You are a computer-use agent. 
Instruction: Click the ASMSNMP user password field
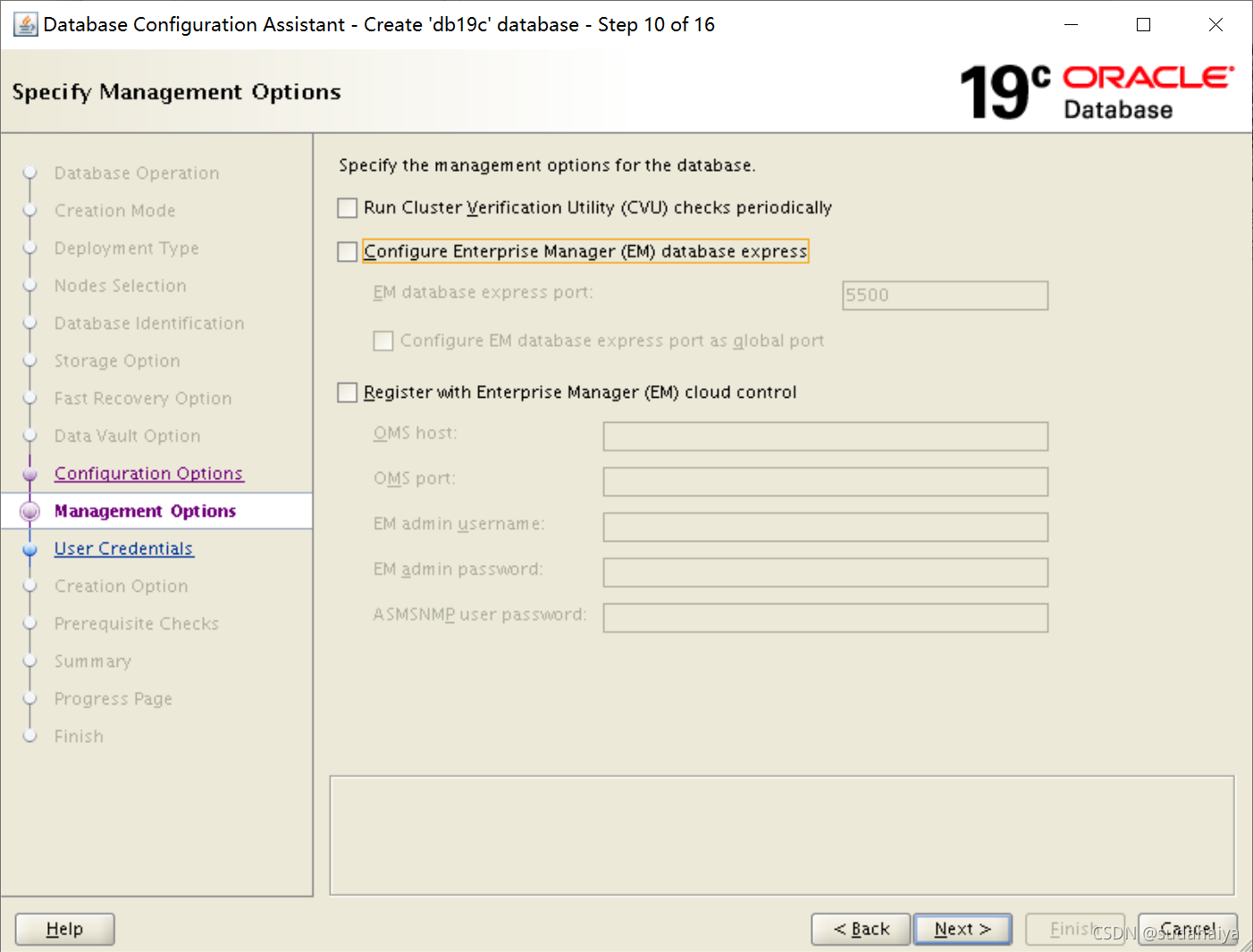pyautogui.click(x=825, y=618)
